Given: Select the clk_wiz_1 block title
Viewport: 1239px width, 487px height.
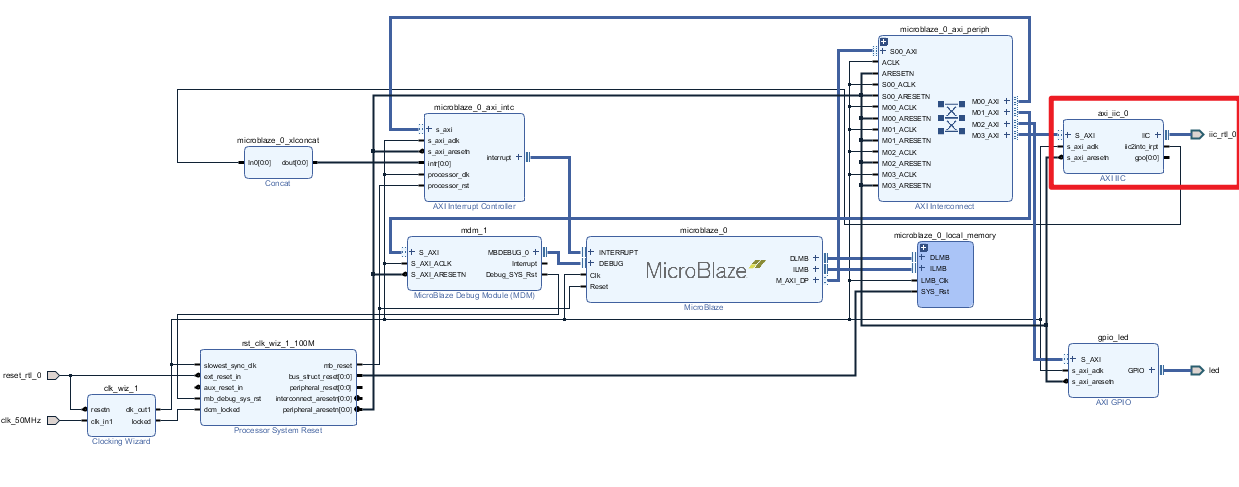Looking at the screenshot, I should 120,387.
